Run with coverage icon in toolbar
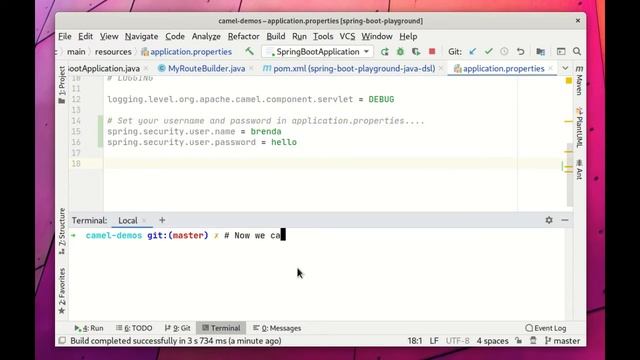The height and width of the screenshot is (360, 640). click(x=416, y=52)
